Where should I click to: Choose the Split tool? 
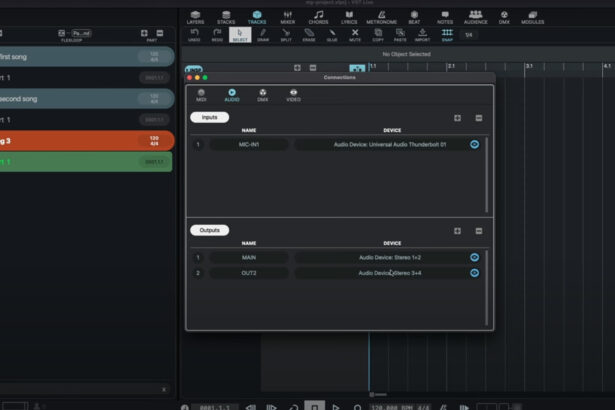coord(286,35)
